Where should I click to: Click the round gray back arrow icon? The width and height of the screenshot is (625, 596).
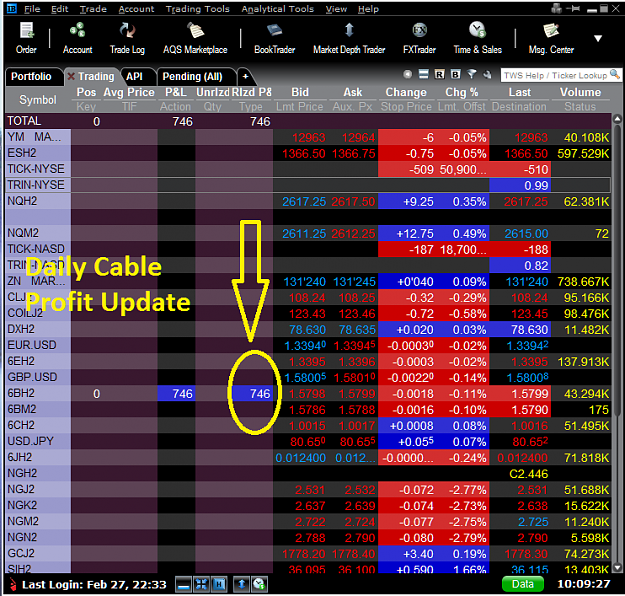click(x=407, y=74)
